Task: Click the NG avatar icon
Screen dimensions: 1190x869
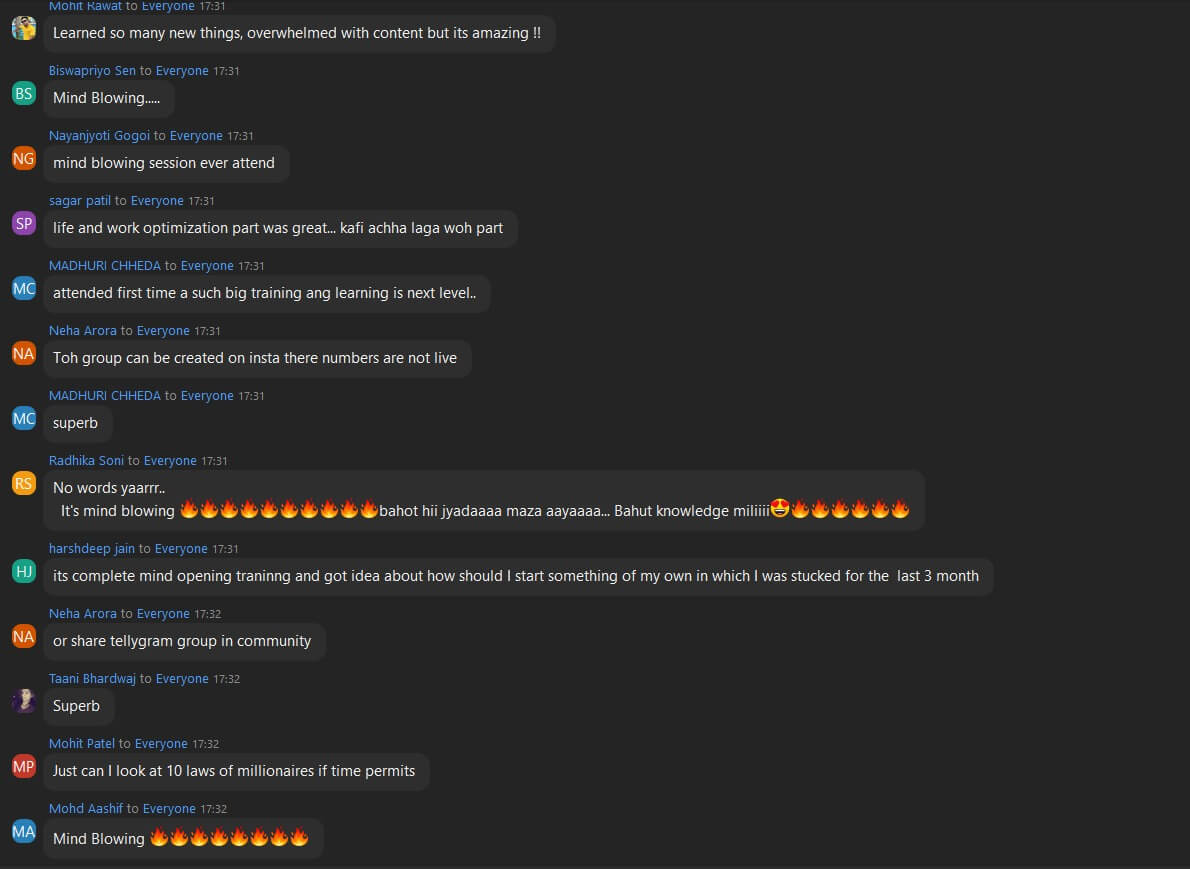Action: pyautogui.click(x=24, y=158)
